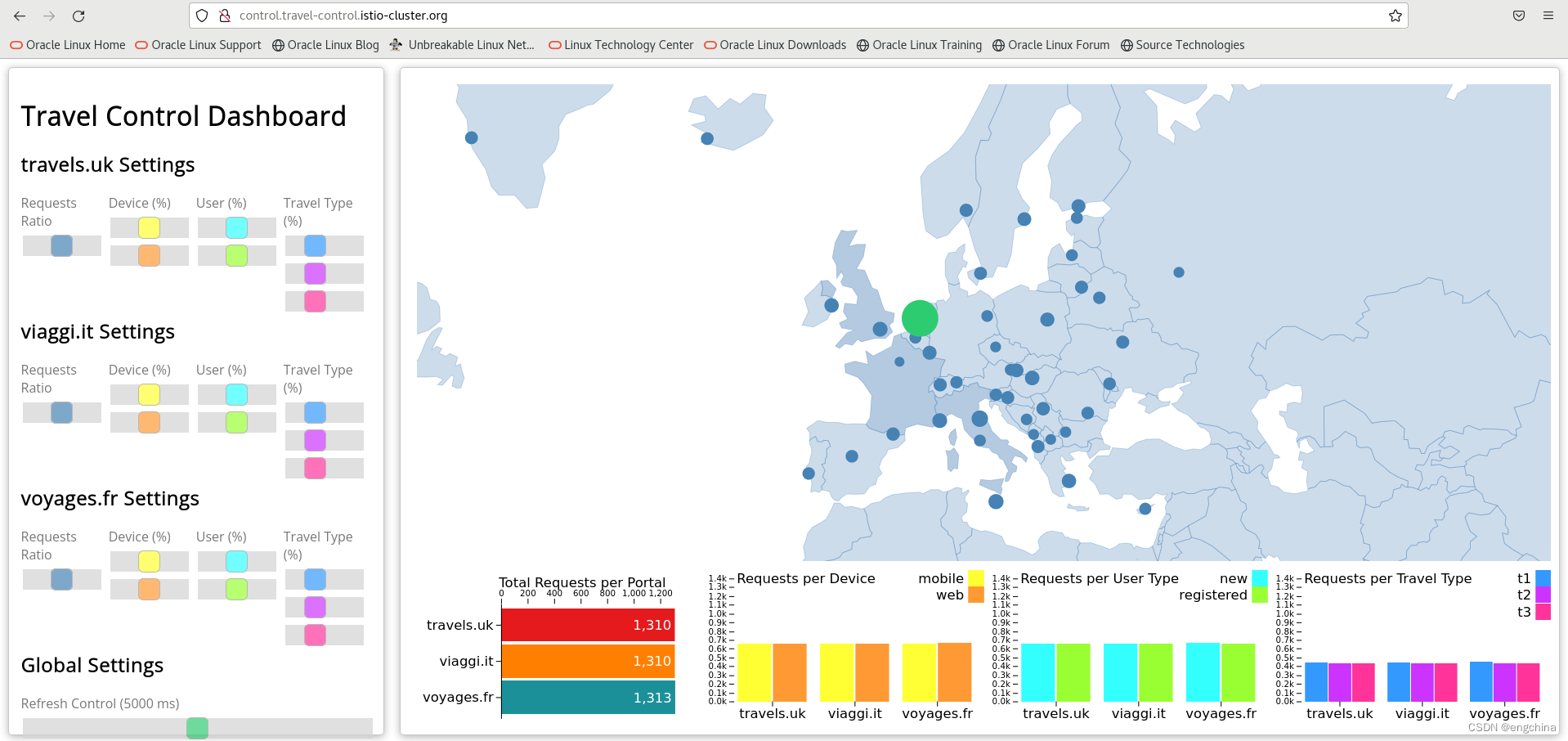Image resolution: width=1568 pixels, height=741 pixels.
Task: Click voyages.fr blue t1 travel type slider
Action: 315,579
